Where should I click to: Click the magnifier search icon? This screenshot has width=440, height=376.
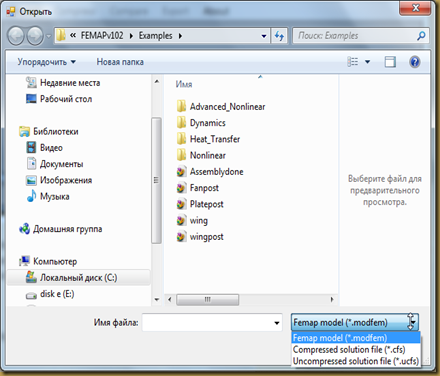[x=421, y=36]
